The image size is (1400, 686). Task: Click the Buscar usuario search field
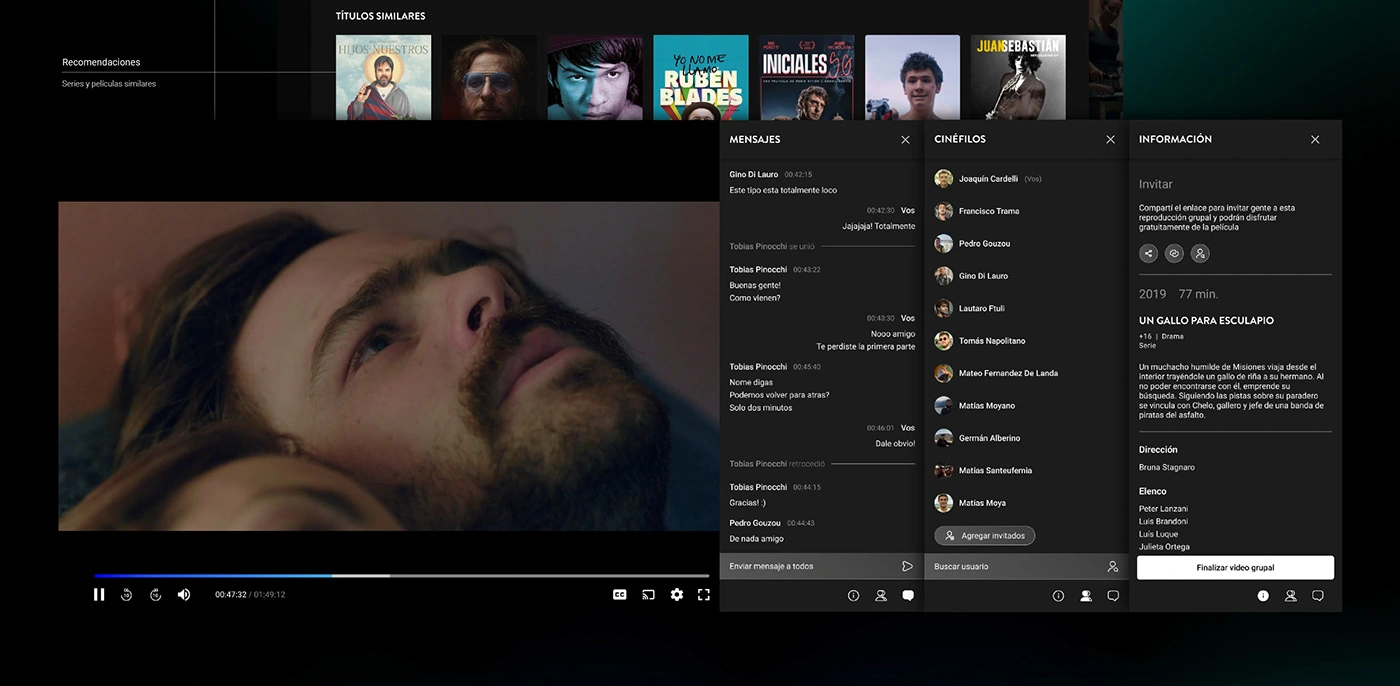tap(1010, 566)
